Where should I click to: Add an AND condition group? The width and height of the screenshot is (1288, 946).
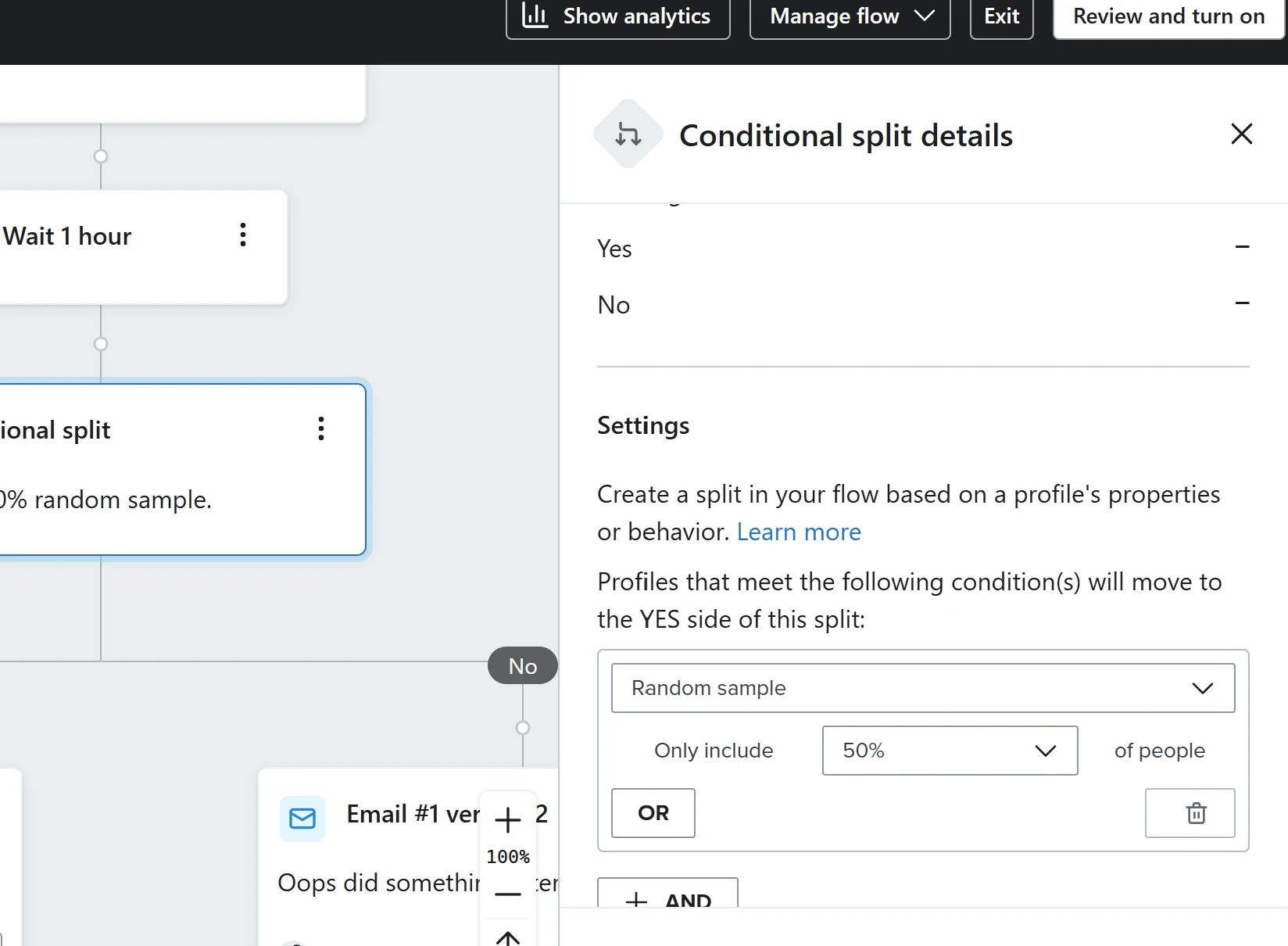(x=667, y=898)
